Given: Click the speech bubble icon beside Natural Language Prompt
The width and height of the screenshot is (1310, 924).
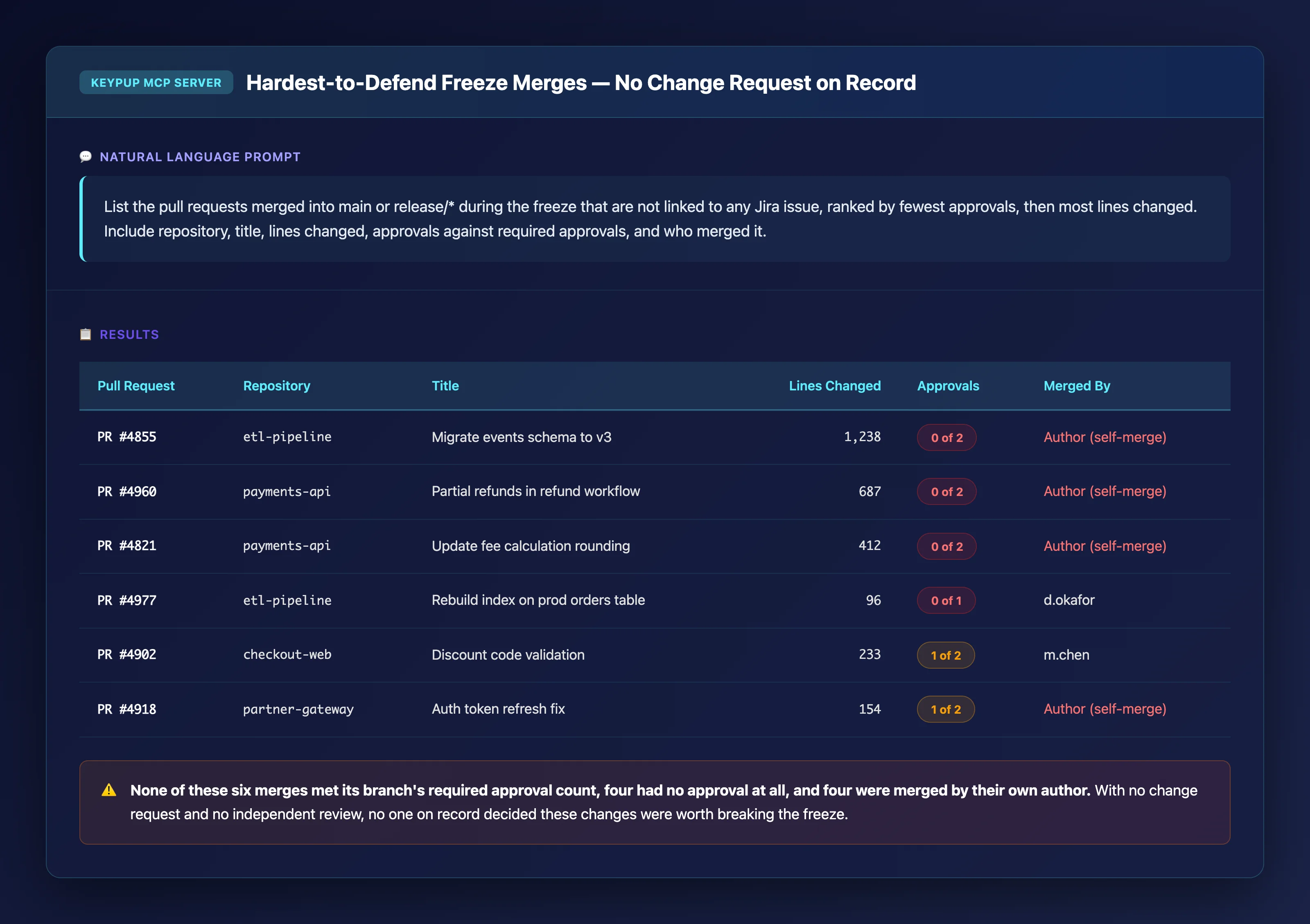Looking at the screenshot, I should click(86, 157).
